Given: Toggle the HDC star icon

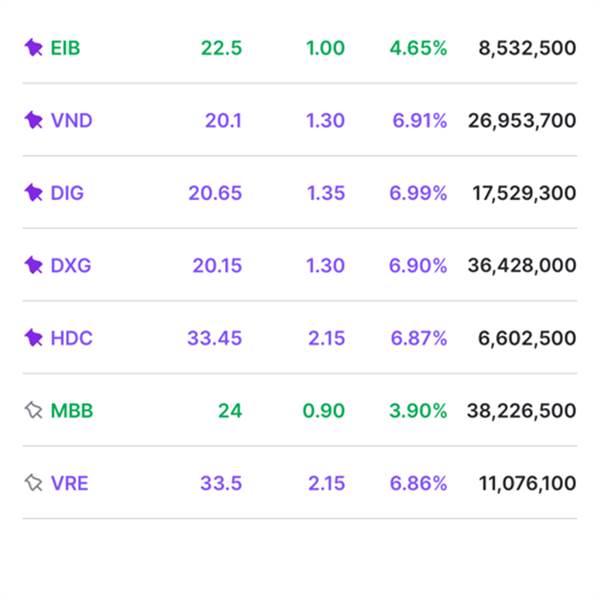Looking at the screenshot, I should coord(33,338).
